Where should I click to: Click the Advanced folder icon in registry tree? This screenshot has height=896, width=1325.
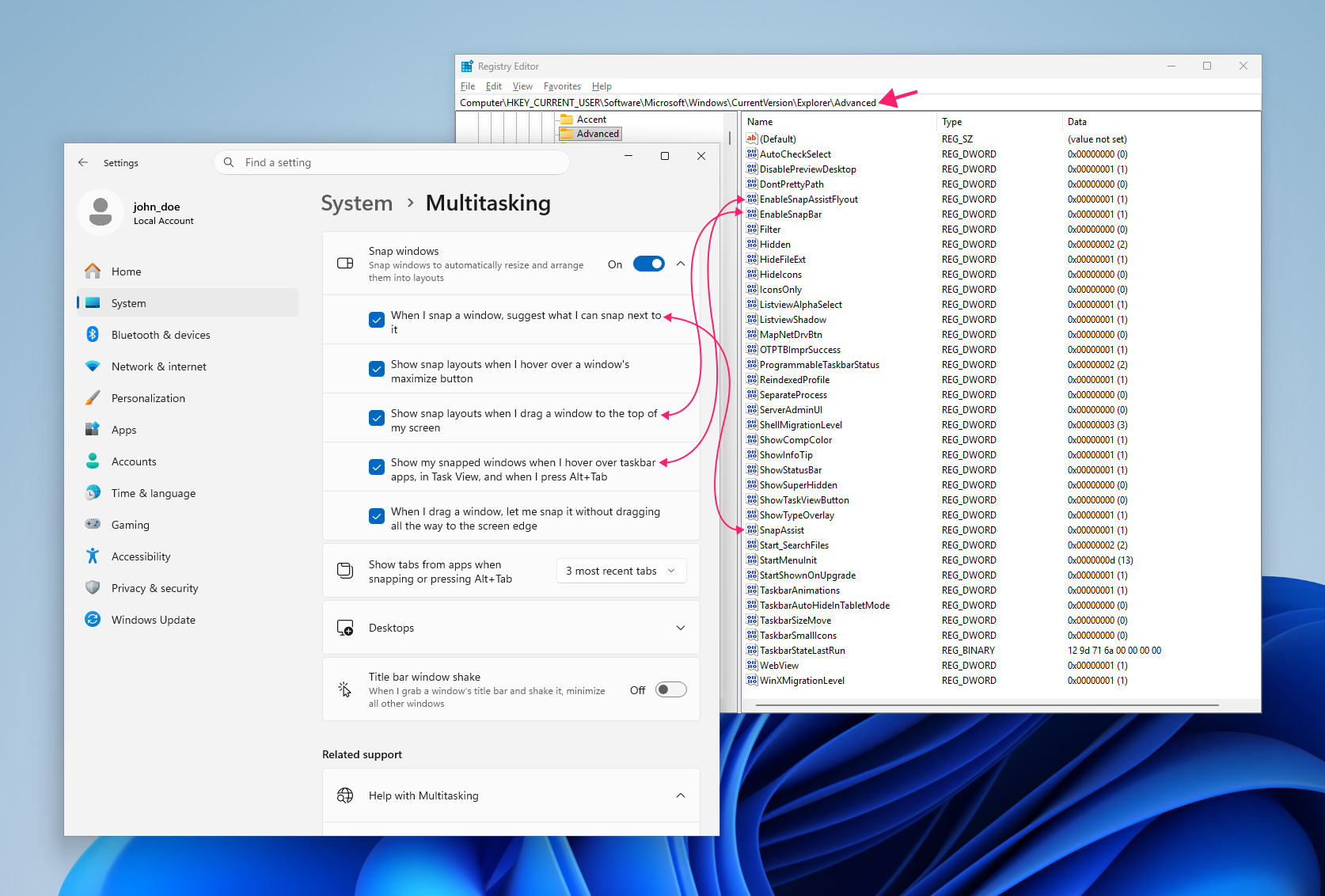pyautogui.click(x=567, y=134)
